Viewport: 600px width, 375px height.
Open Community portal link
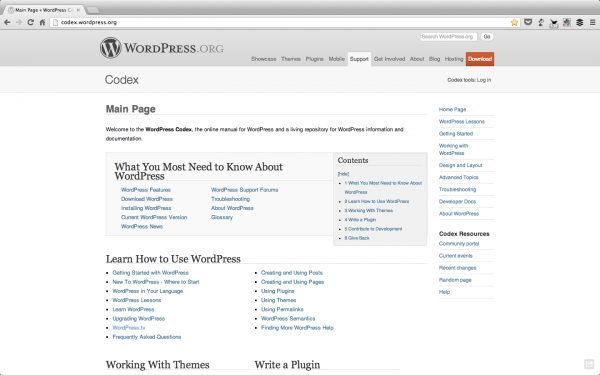(459, 244)
